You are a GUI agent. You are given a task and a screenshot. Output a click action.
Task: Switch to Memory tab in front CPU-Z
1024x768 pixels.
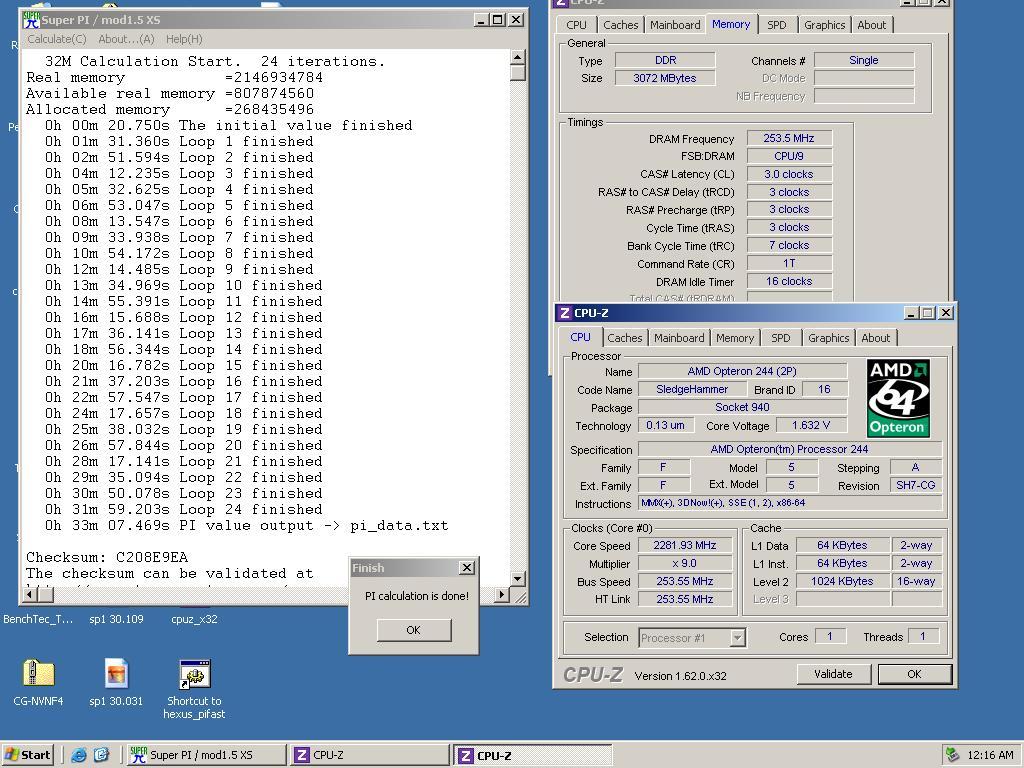coord(735,338)
